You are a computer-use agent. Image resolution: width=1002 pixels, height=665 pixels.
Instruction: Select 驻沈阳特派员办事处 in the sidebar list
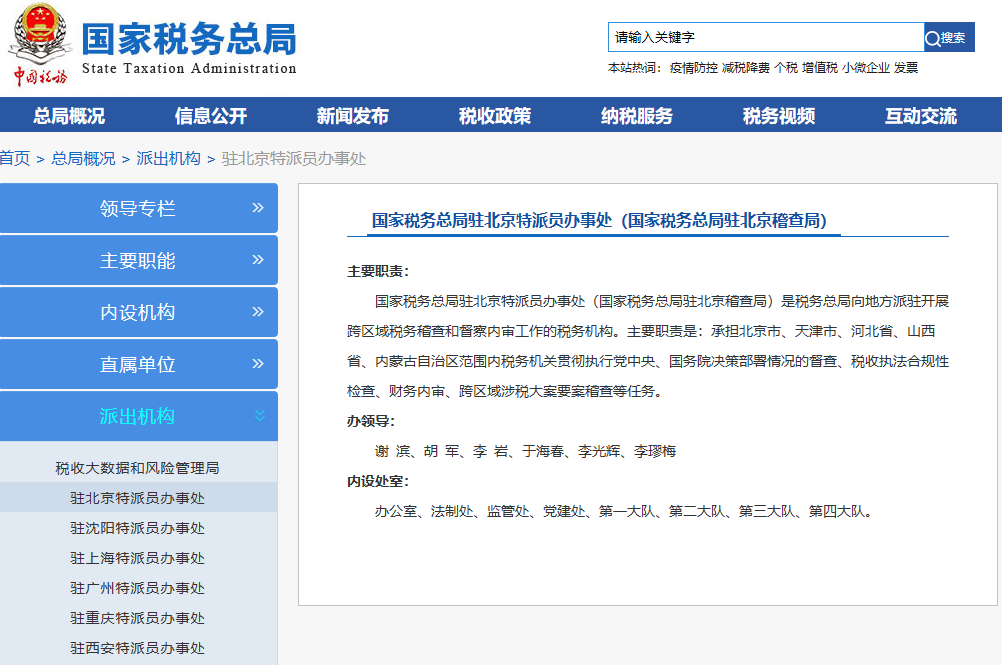coord(137,528)
